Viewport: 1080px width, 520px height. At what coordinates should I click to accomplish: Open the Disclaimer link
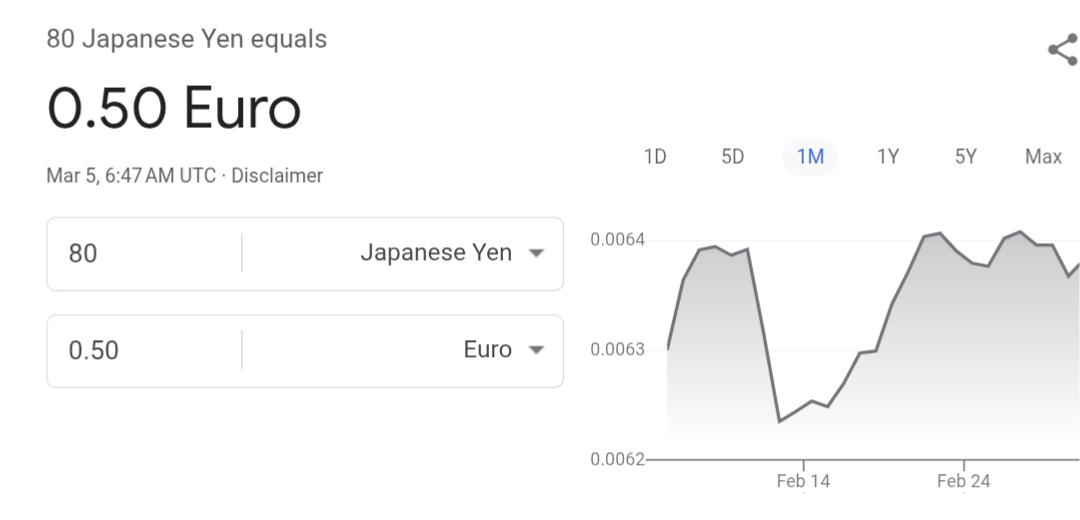(x=277, y=176)
